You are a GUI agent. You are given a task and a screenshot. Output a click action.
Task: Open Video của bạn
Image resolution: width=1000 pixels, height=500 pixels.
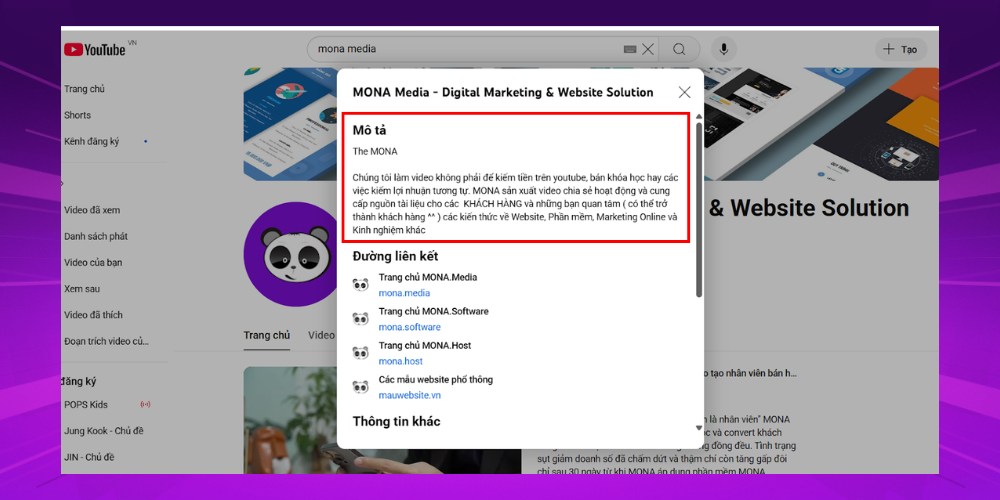click(93, 262)
